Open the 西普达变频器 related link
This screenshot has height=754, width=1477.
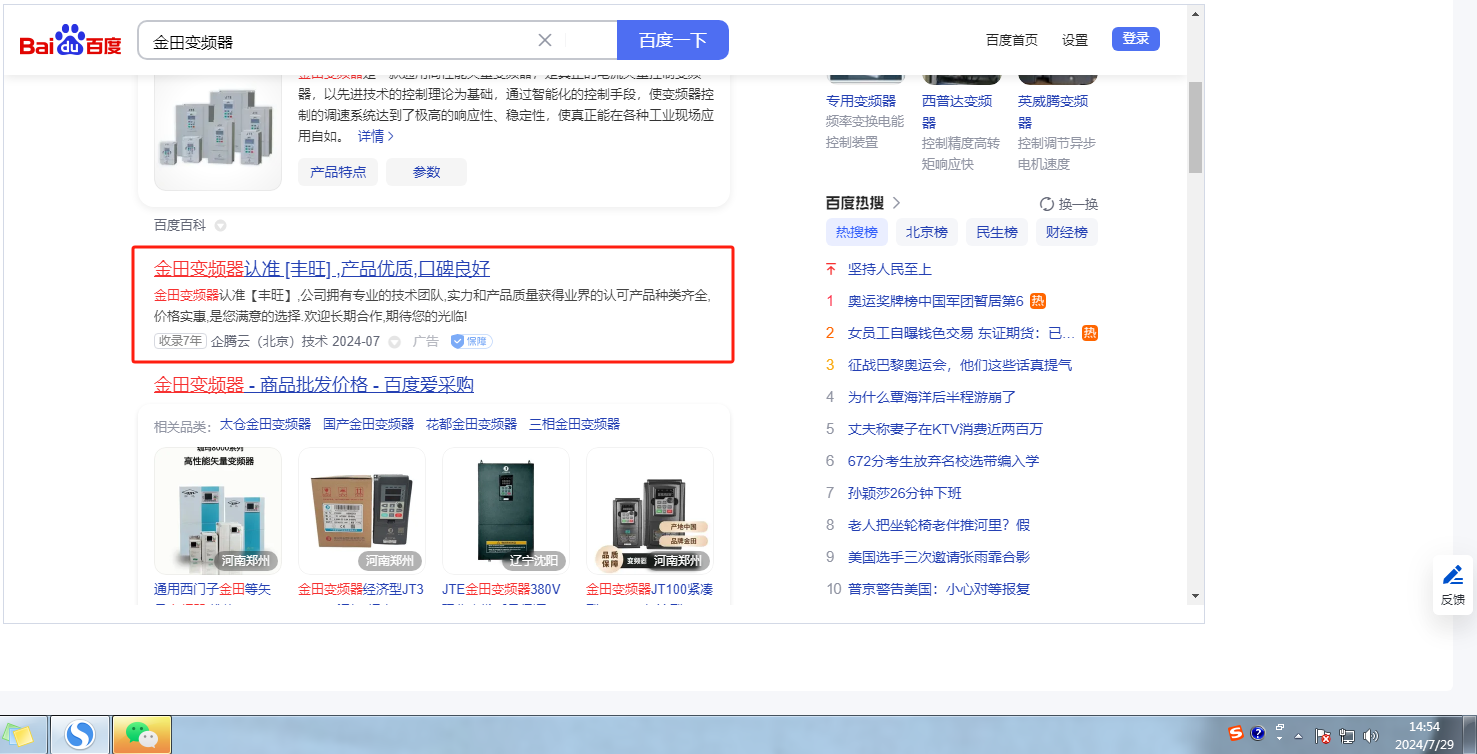point(957,111)
